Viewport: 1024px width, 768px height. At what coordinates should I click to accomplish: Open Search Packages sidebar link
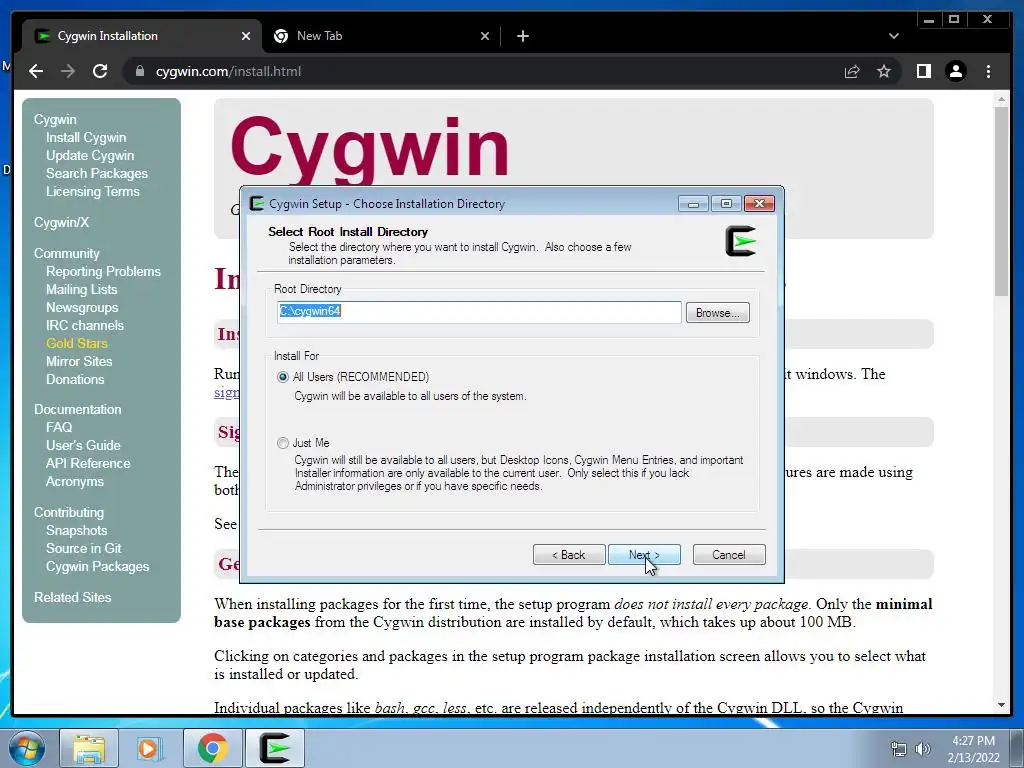pyautogui.click(x=97, y=173)
